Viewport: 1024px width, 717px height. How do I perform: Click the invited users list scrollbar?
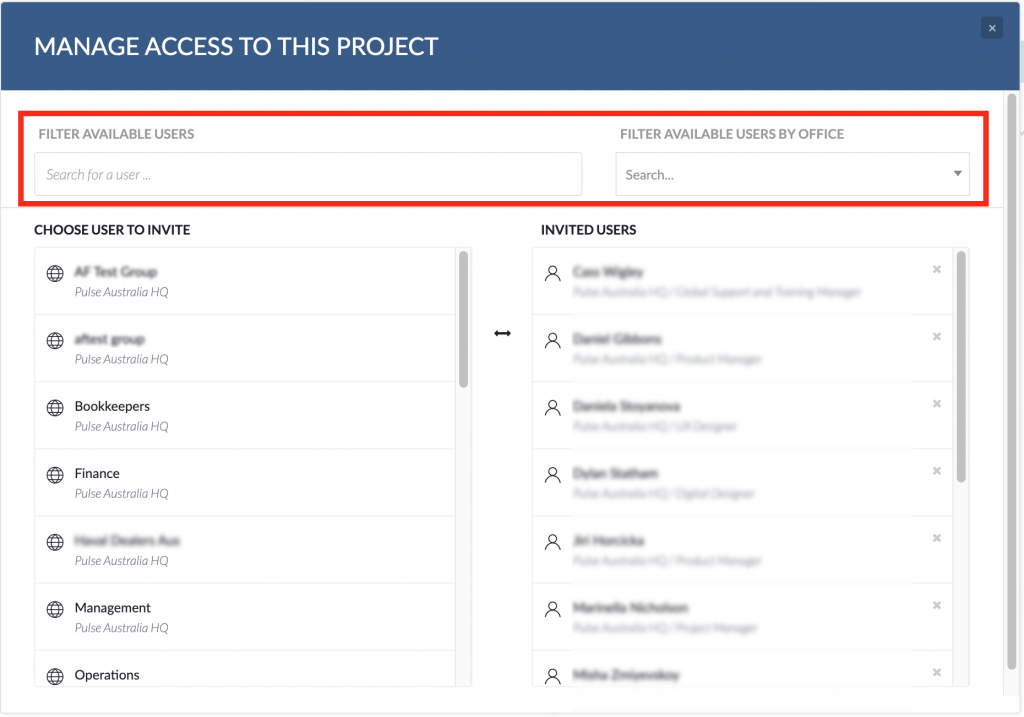[x=961, y=367]
